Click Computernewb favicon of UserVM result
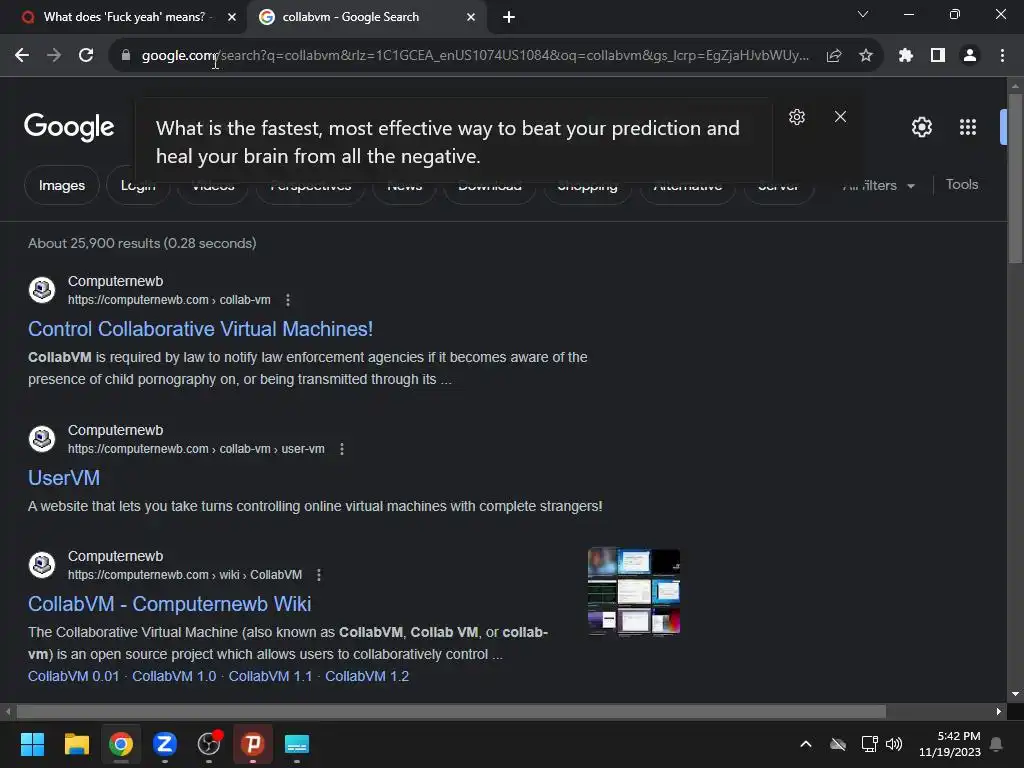 tap(42, 439)
